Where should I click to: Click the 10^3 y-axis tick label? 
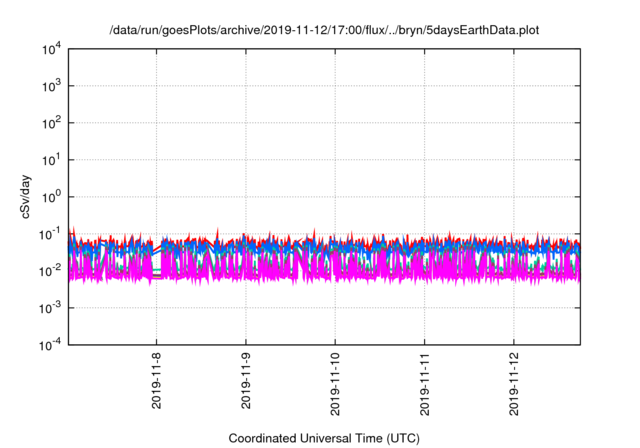pos(51,86)
